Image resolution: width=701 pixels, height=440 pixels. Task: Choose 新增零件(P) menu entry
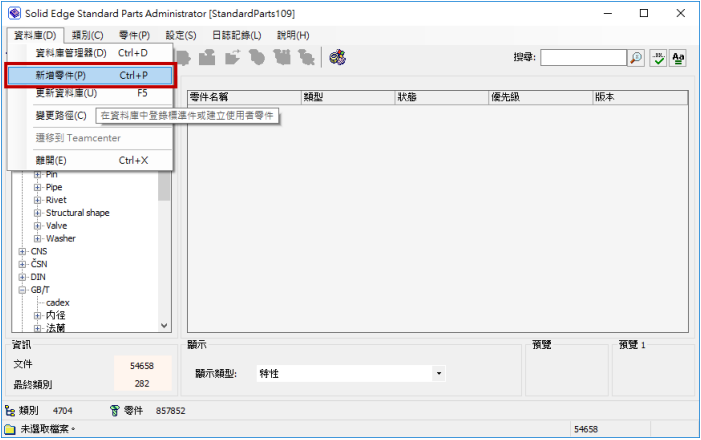90,76
